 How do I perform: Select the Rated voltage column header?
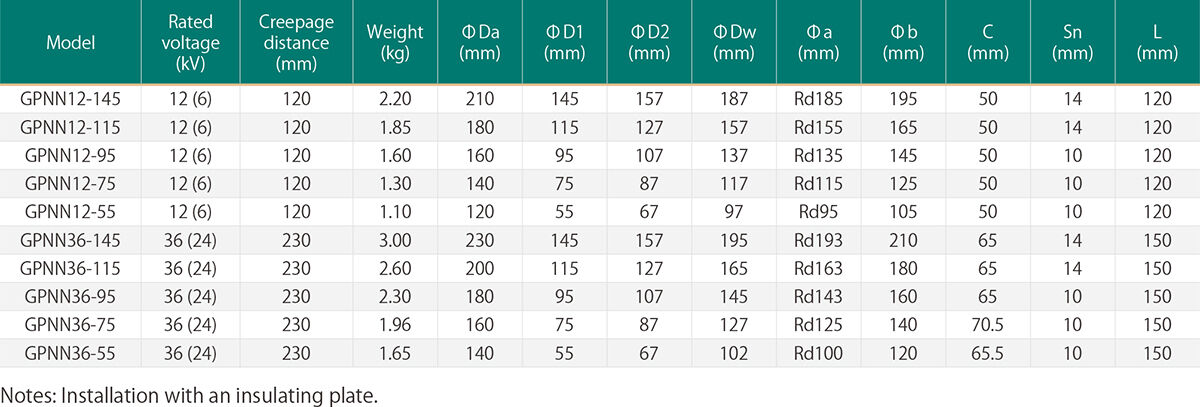tap(190, 43)
